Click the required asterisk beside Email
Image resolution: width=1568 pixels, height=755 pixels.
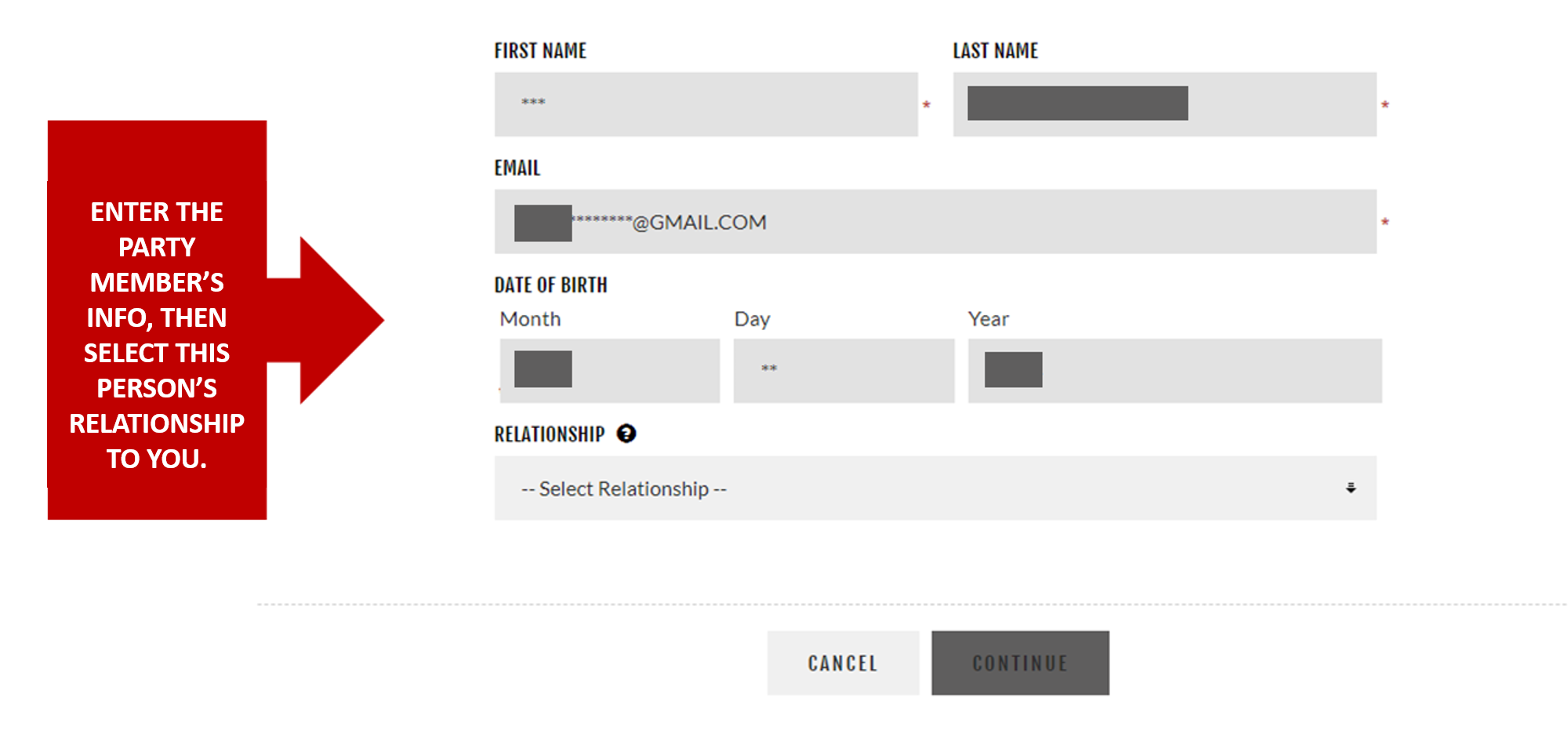1385,223
